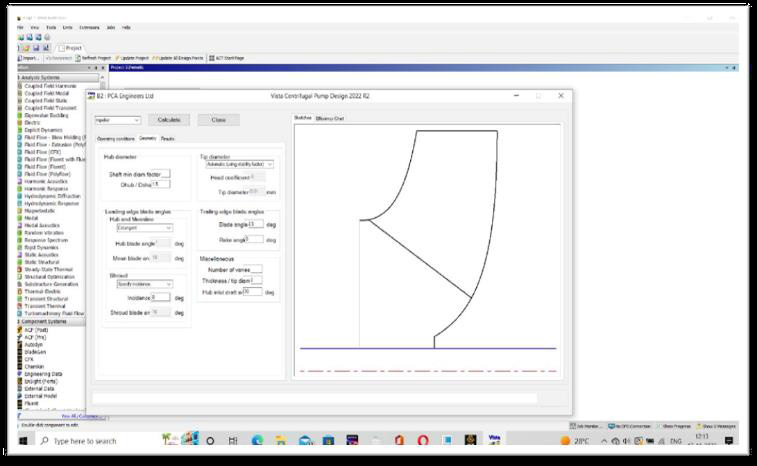Select Fluid Flow (CFX) in Toolbox

[42, 152]
